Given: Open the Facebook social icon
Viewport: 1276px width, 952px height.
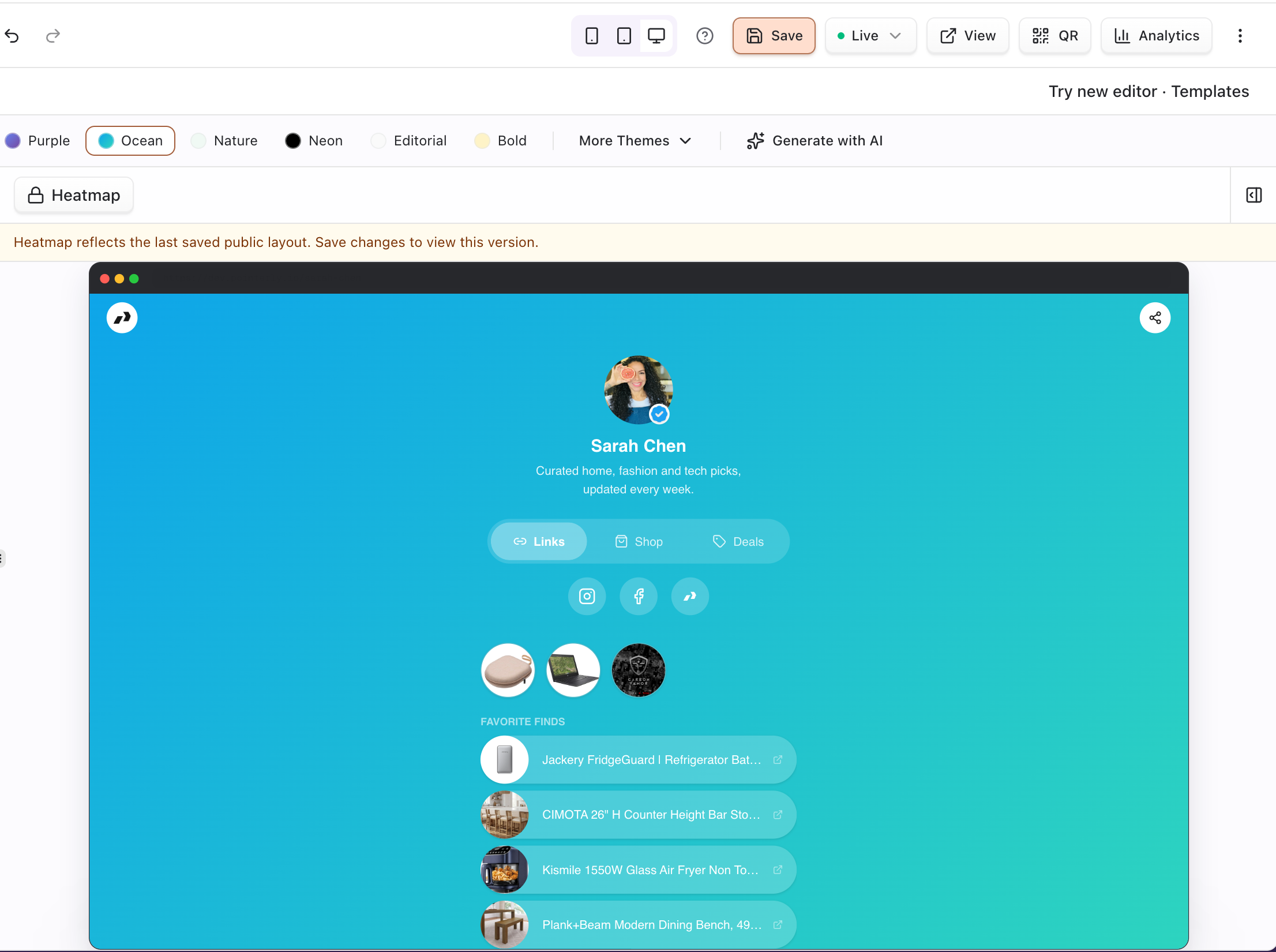Looking at the screenshot, I should [x=639, y=596].
